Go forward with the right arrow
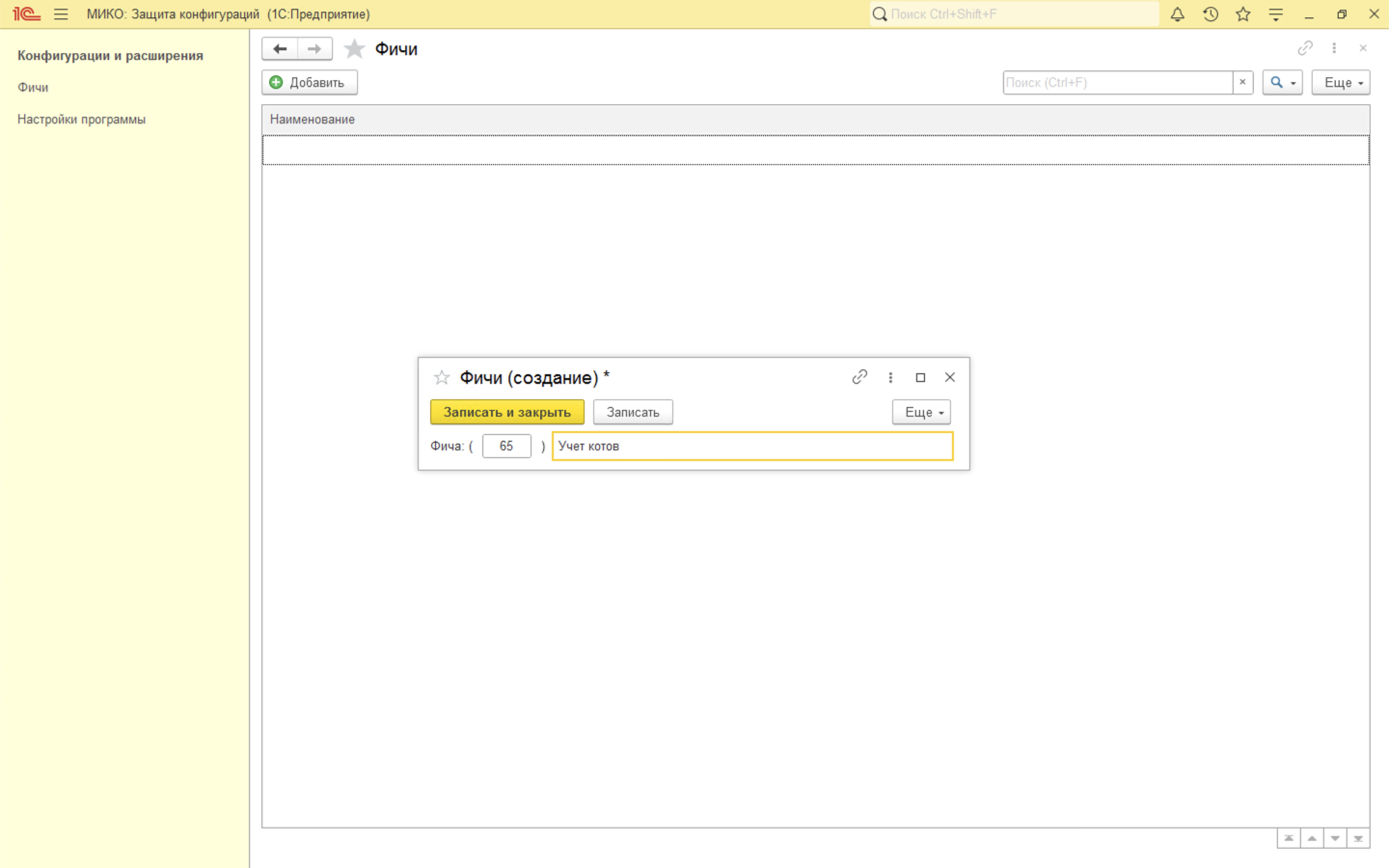 click(x=314, y=49)
